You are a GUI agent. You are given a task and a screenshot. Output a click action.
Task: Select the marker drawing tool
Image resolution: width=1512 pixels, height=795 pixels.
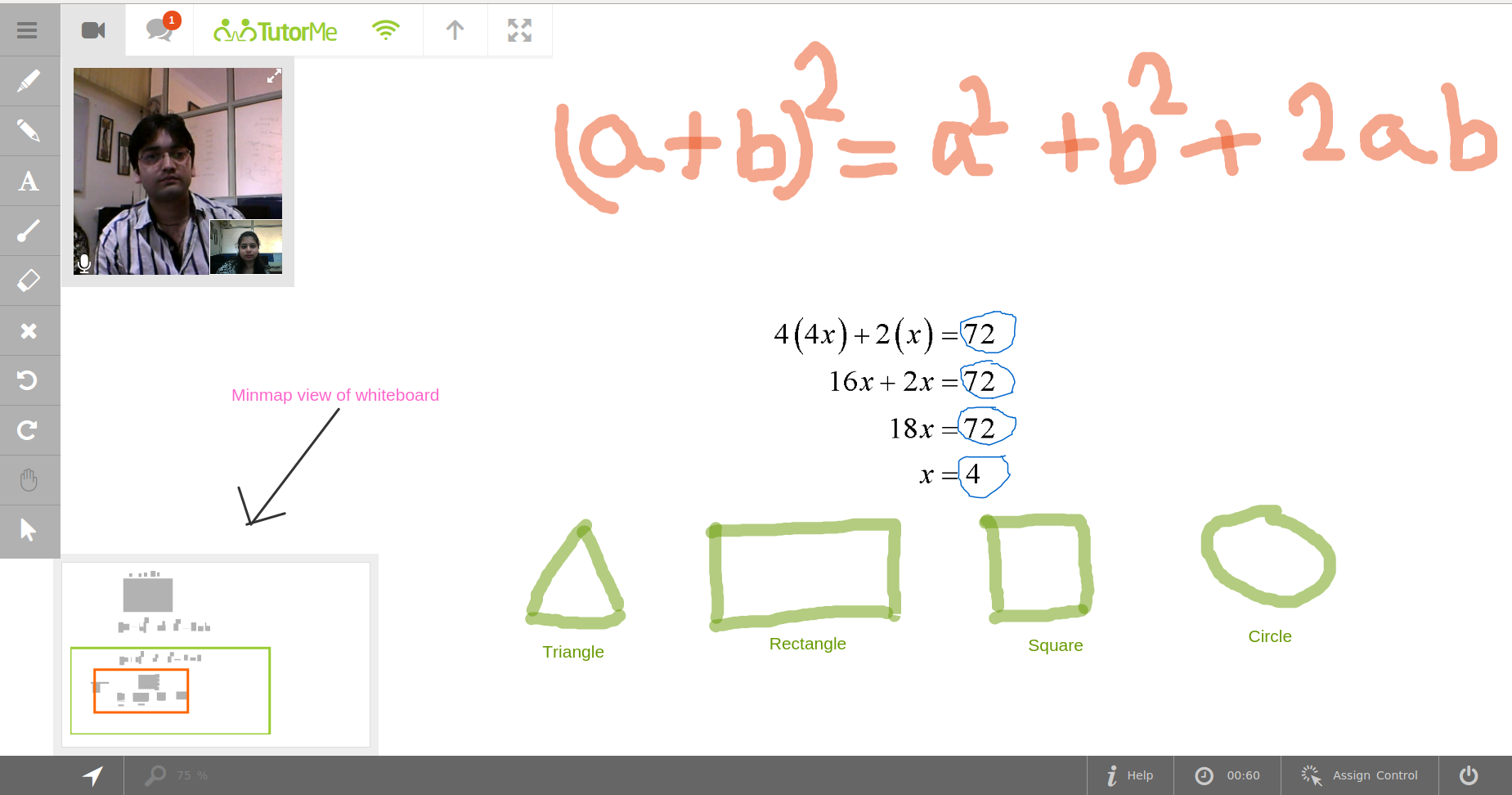28,81
